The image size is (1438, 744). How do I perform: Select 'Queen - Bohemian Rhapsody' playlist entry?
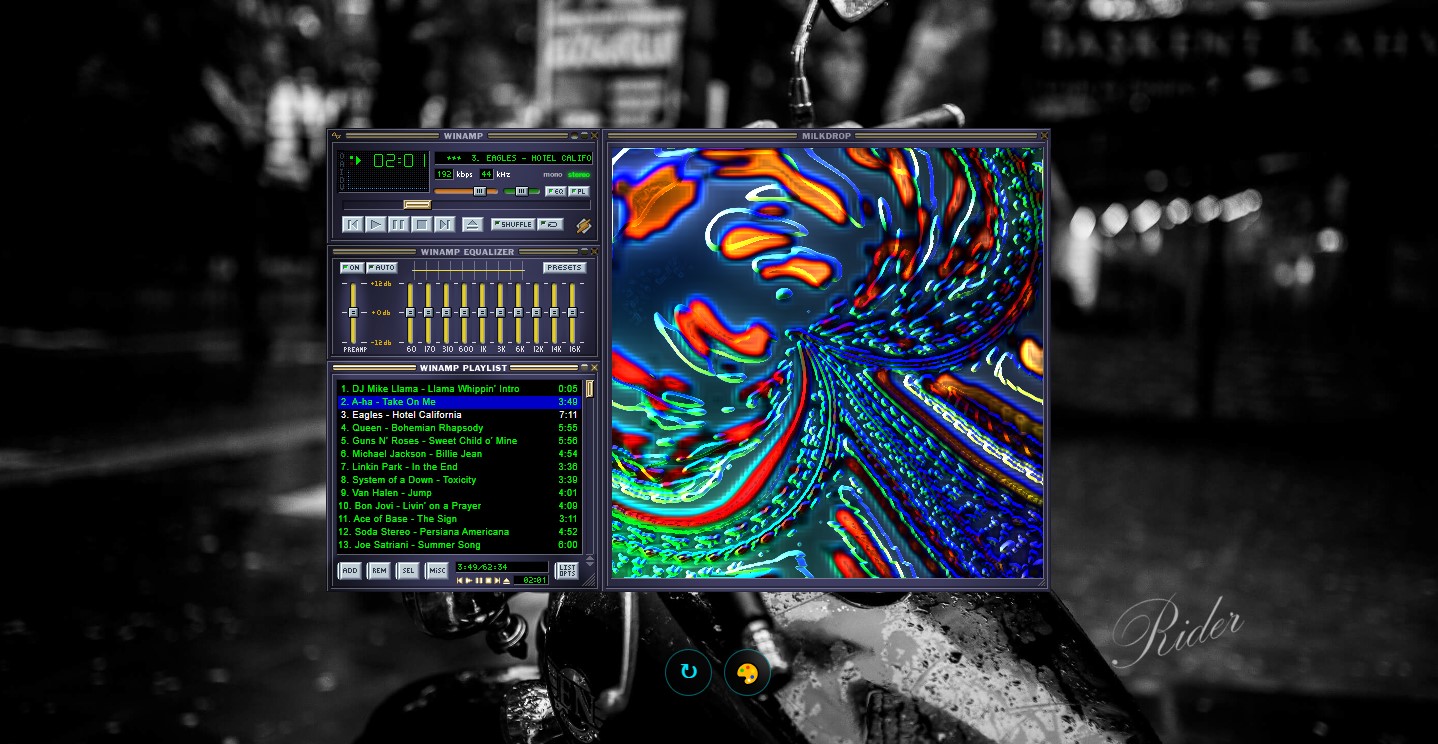click(x=459, y=428)
